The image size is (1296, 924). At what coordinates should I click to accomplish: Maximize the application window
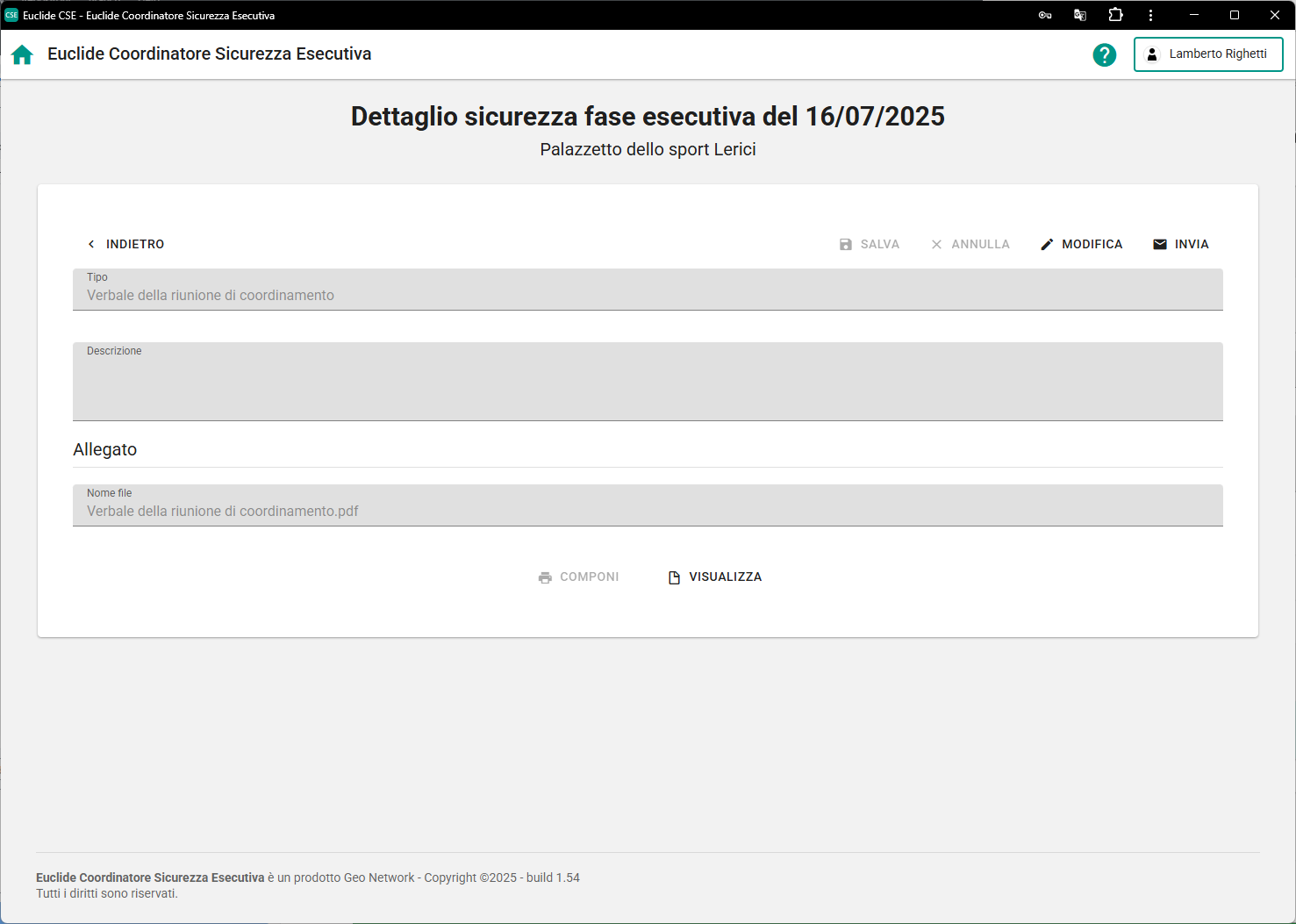pyautogui.click(x=1234, y=15)
